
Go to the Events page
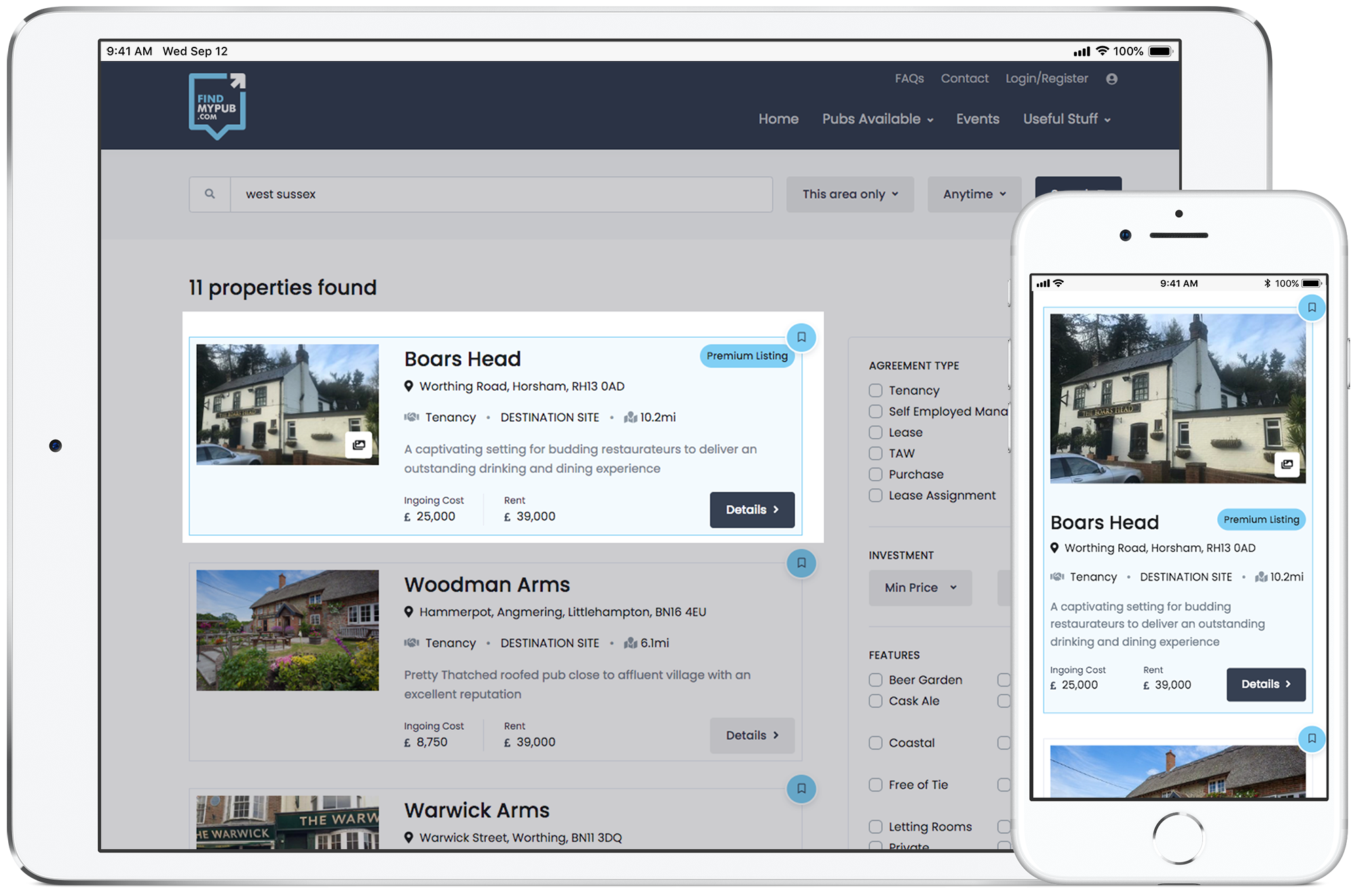[x=977, y=119]
